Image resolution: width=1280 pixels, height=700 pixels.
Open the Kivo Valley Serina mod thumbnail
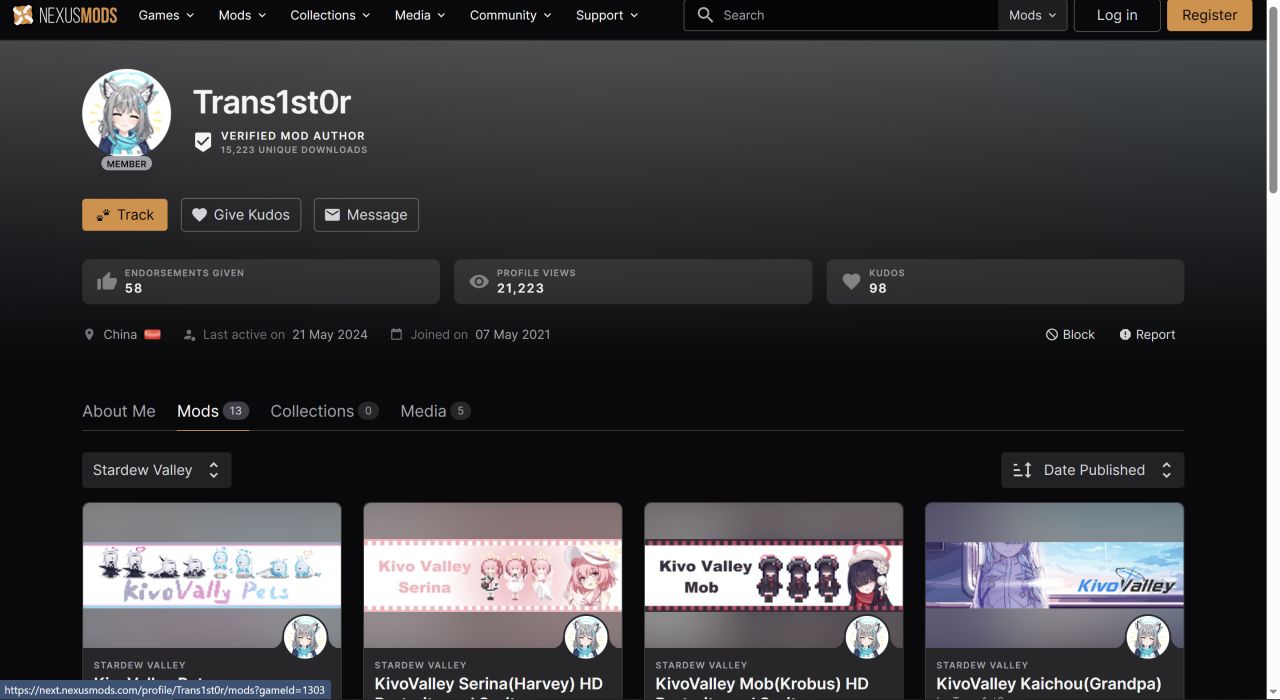tap(493, 575)
